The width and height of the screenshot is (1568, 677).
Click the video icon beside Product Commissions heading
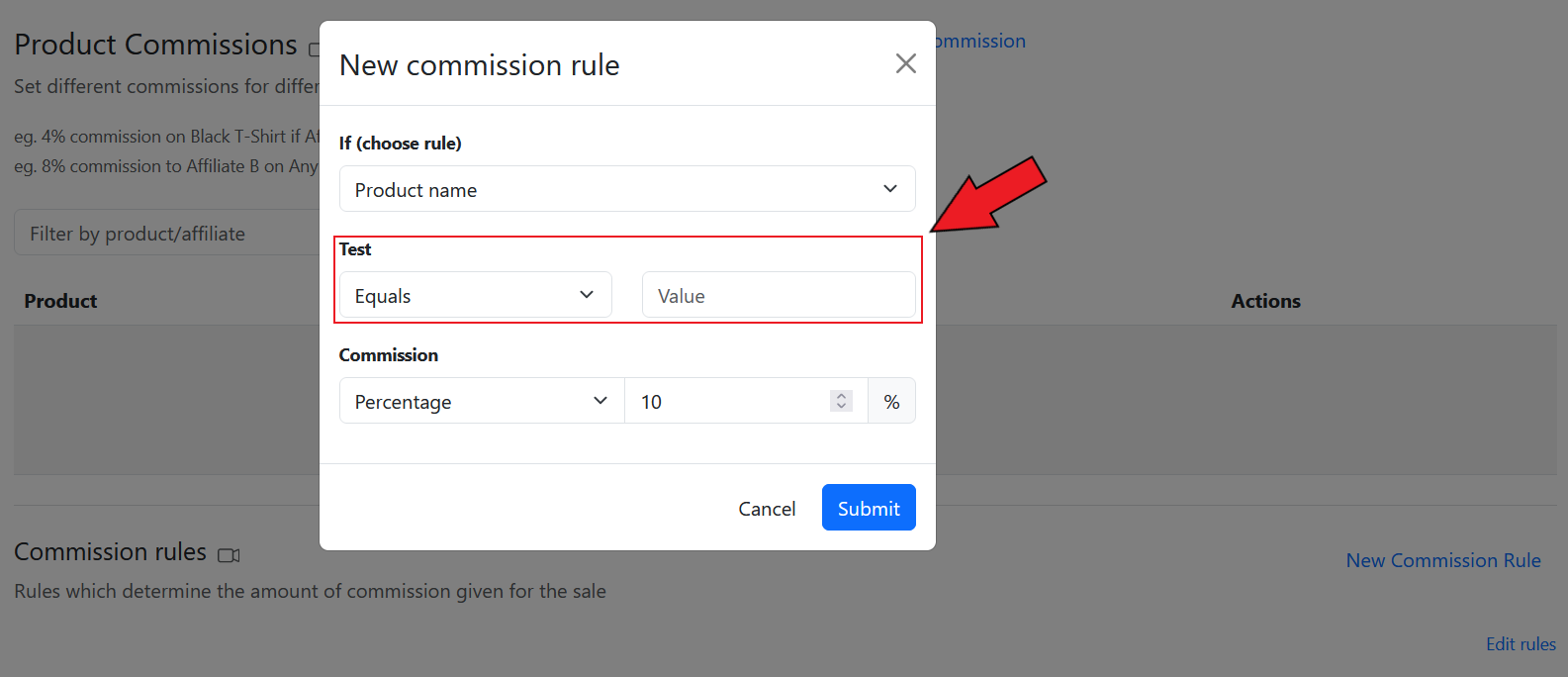tap(314, 48)
